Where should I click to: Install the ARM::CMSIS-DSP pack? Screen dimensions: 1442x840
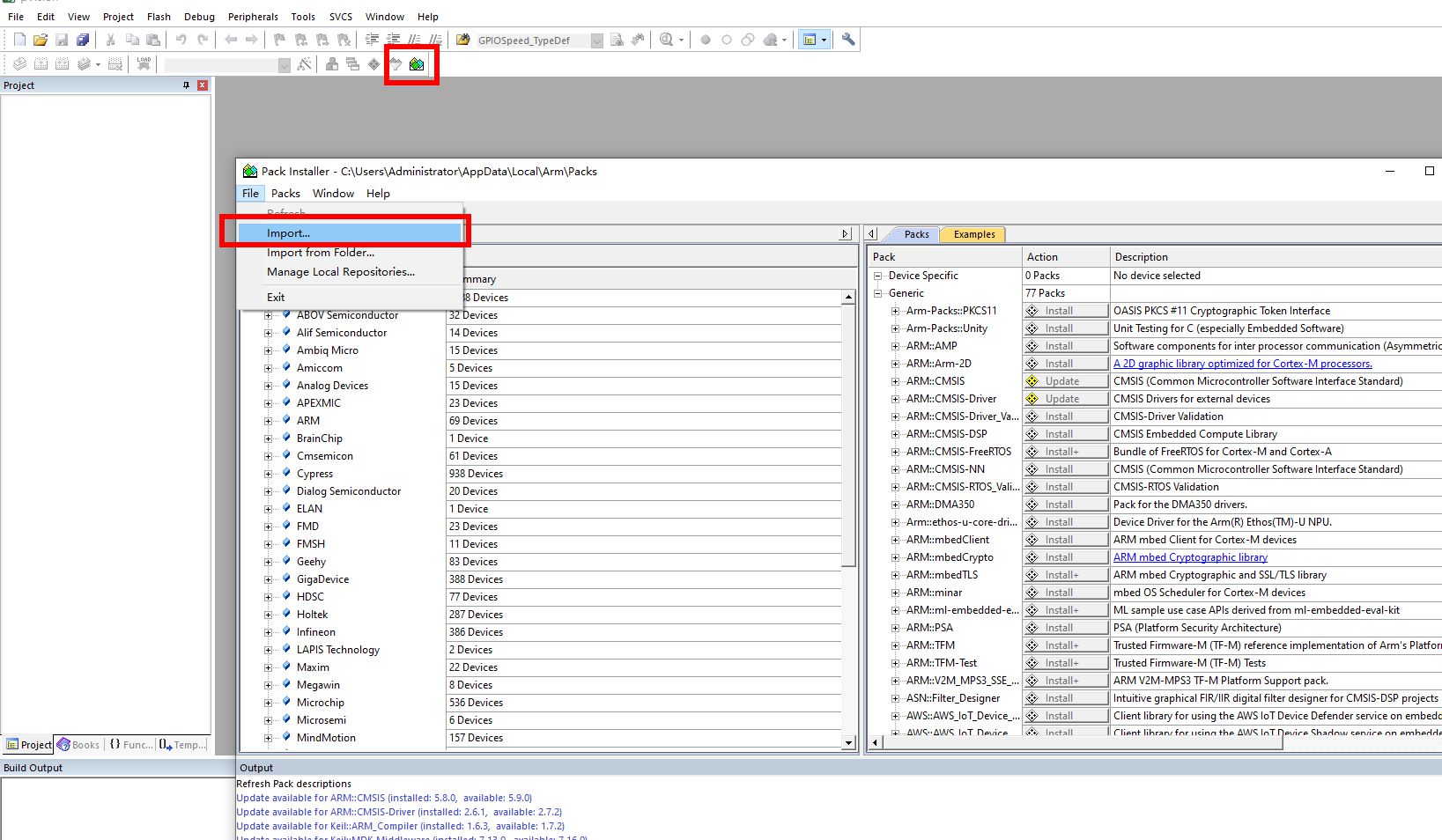1065,434
